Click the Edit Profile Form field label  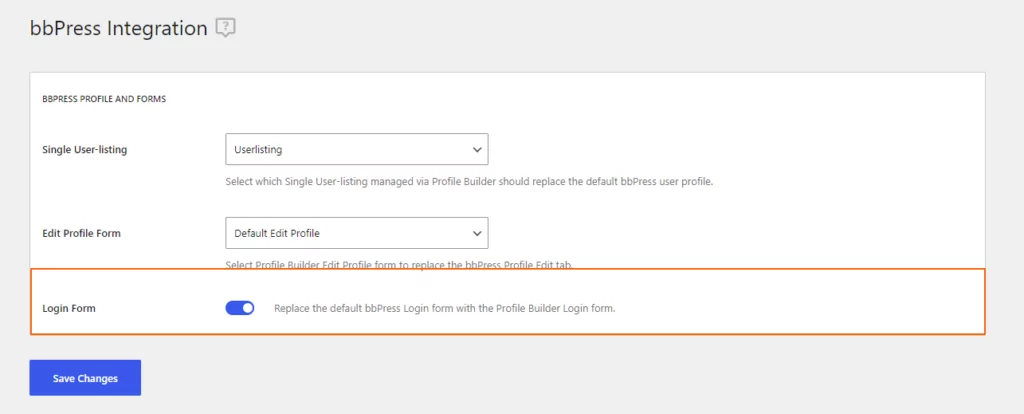click(x=81, y=233)
